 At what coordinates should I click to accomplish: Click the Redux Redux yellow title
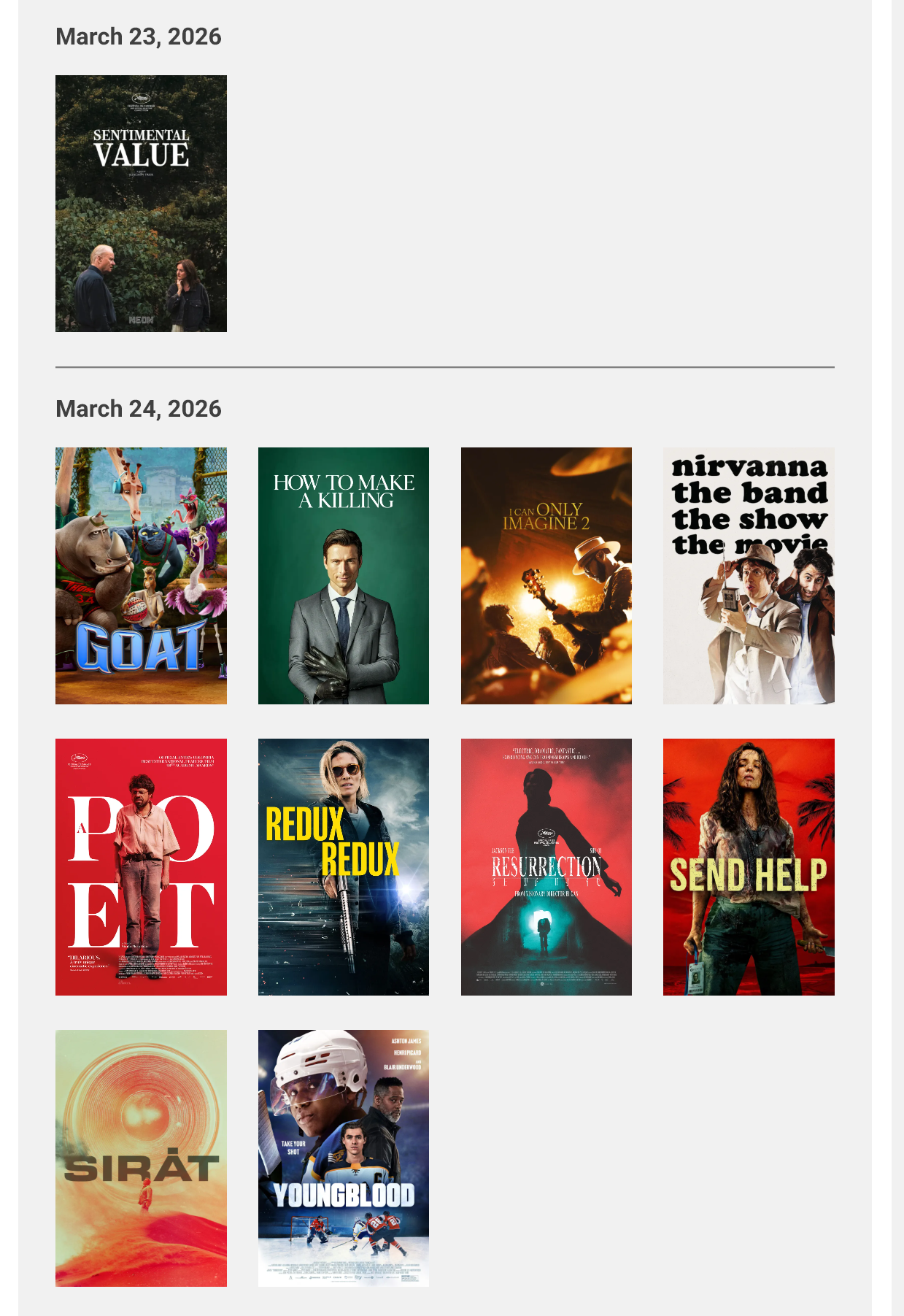tap(333, 842)
